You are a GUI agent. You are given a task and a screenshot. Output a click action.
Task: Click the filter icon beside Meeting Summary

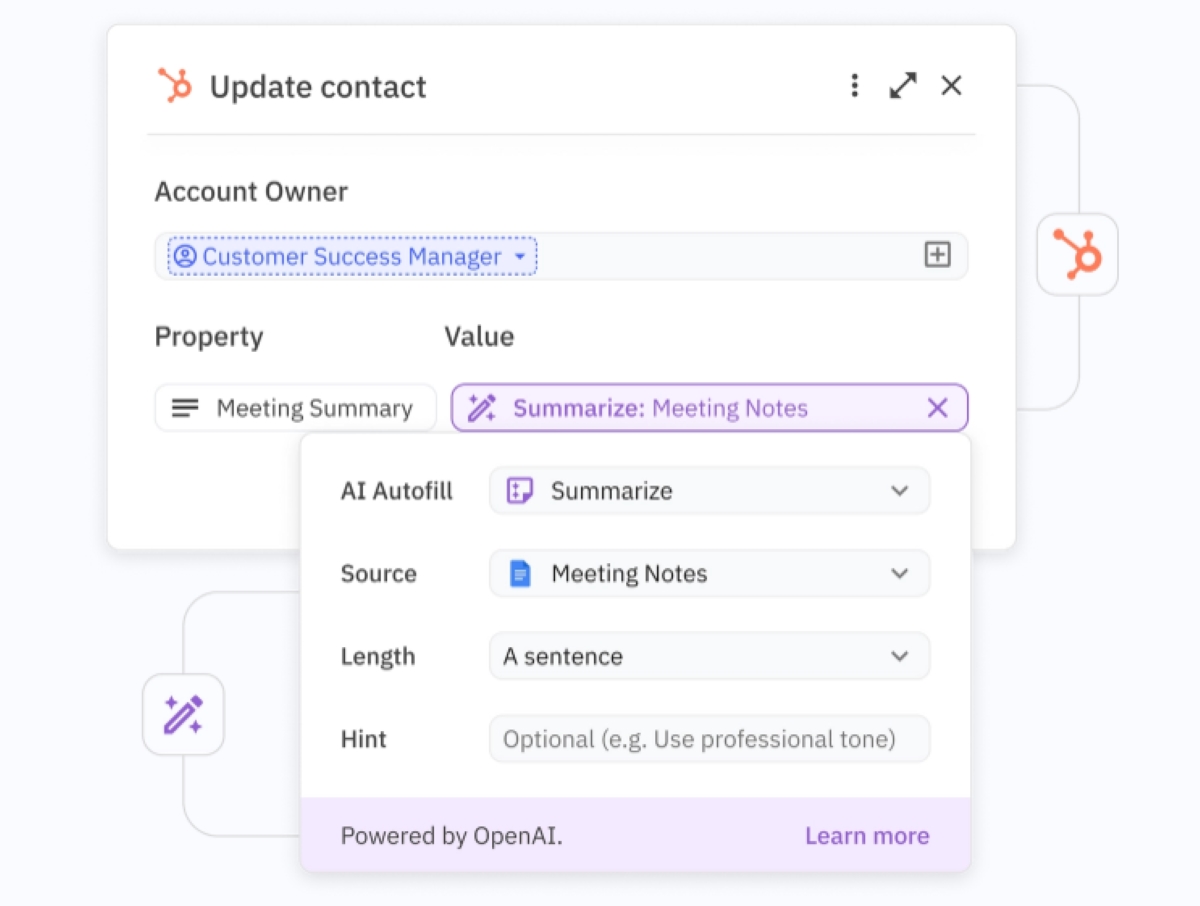tap(185, 407)
